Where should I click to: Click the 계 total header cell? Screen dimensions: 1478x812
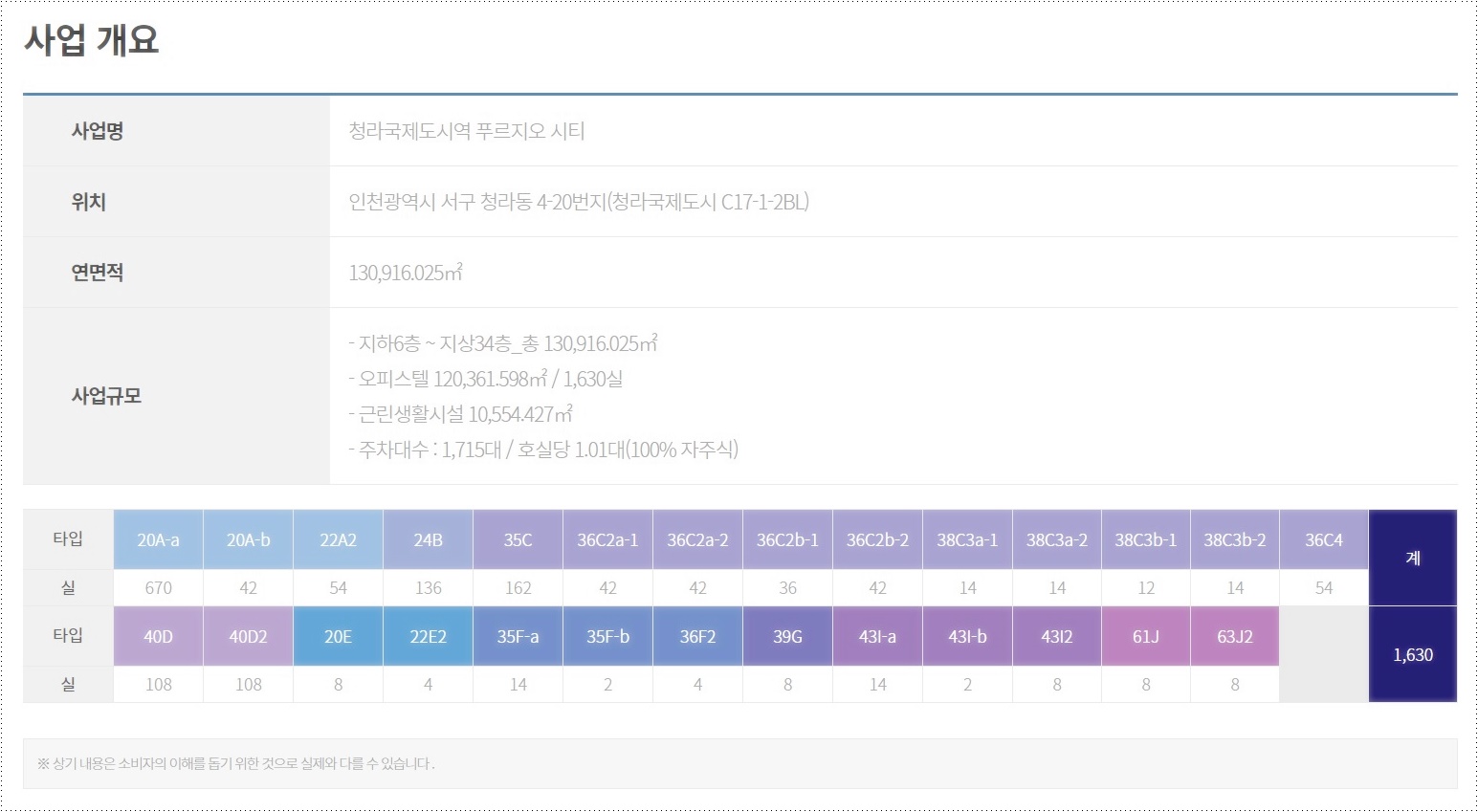coord(1413,558)
